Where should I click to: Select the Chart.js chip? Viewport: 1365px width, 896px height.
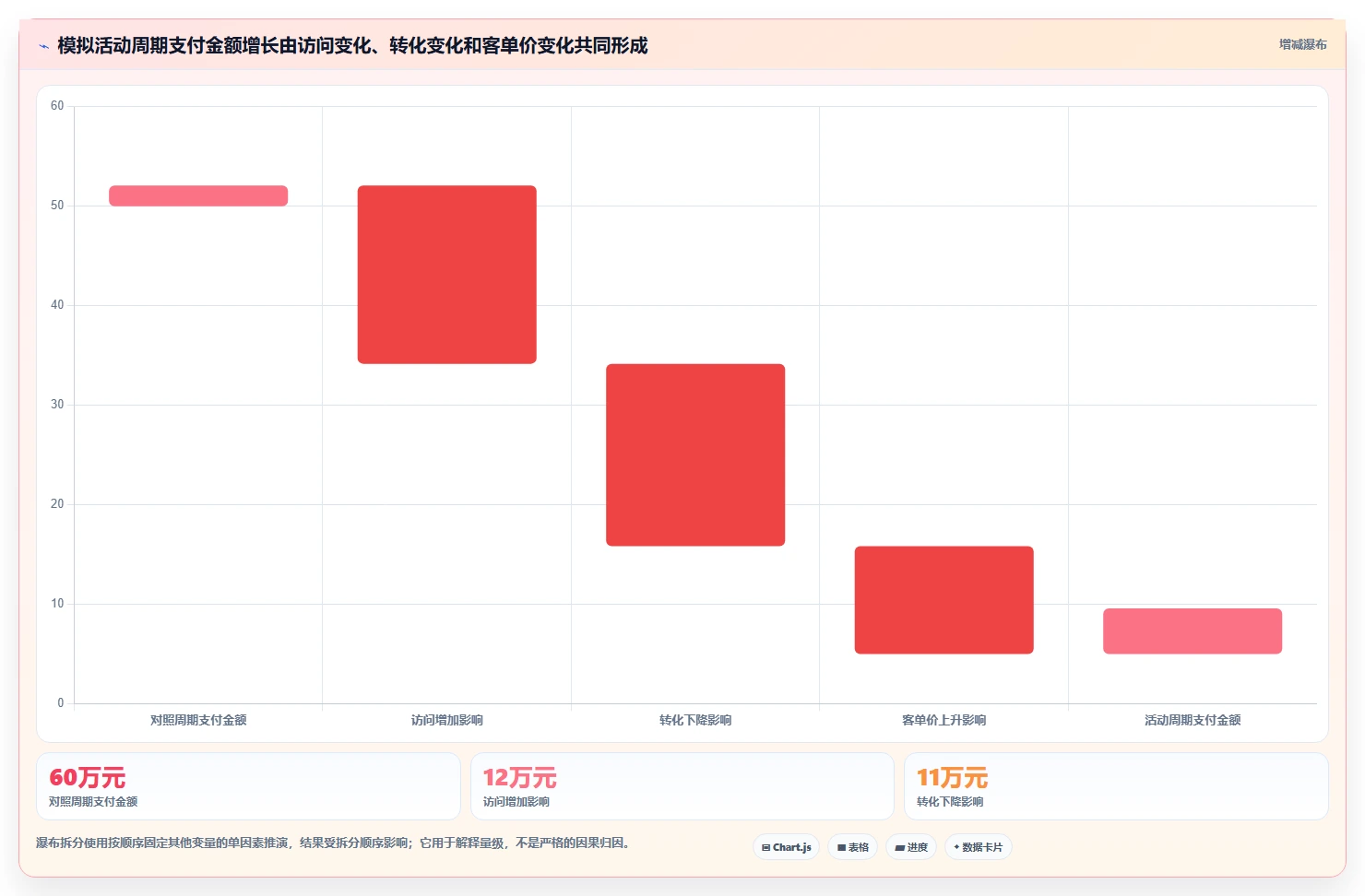coord(787,847)
